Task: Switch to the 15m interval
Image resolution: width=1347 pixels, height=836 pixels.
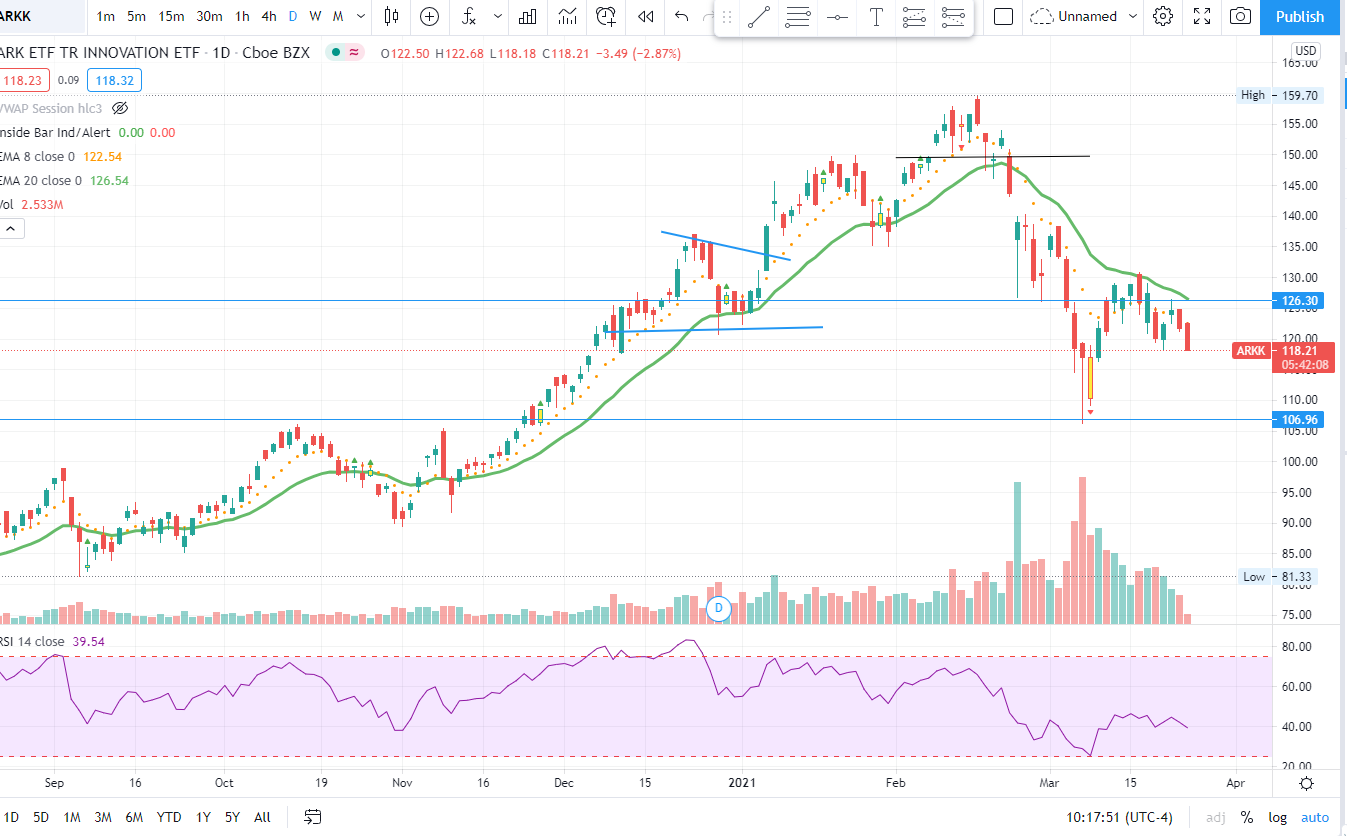Action: click(172, 16)
